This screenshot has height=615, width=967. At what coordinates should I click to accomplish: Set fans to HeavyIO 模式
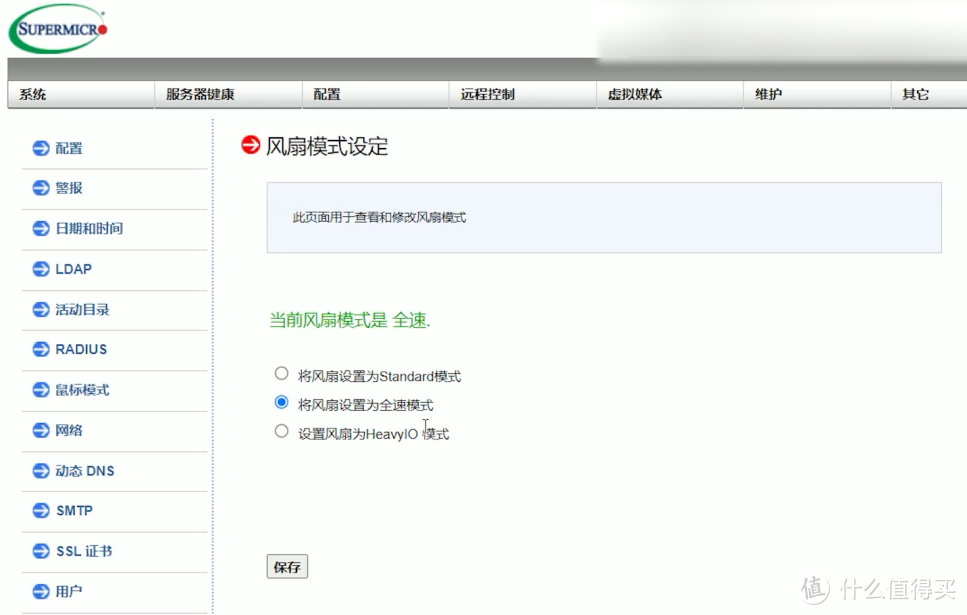(281, 432)
